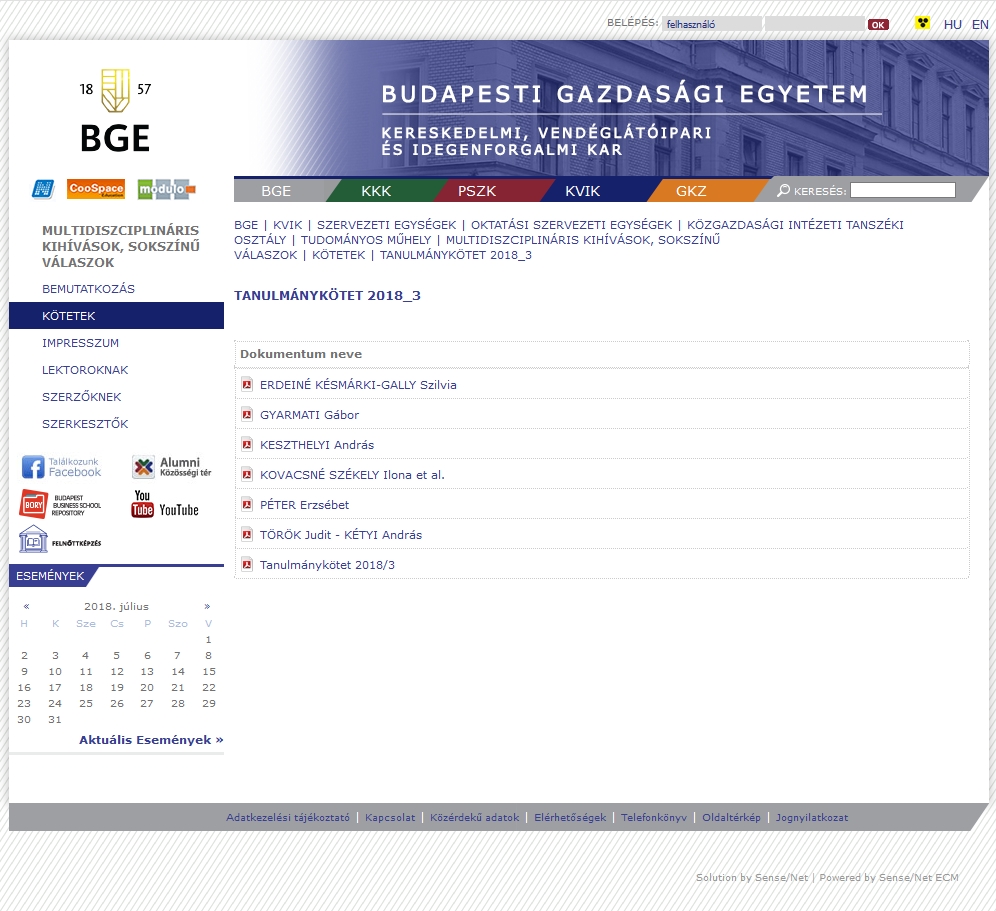
Task: Click the BGE university logo
Action: point(115,111)
